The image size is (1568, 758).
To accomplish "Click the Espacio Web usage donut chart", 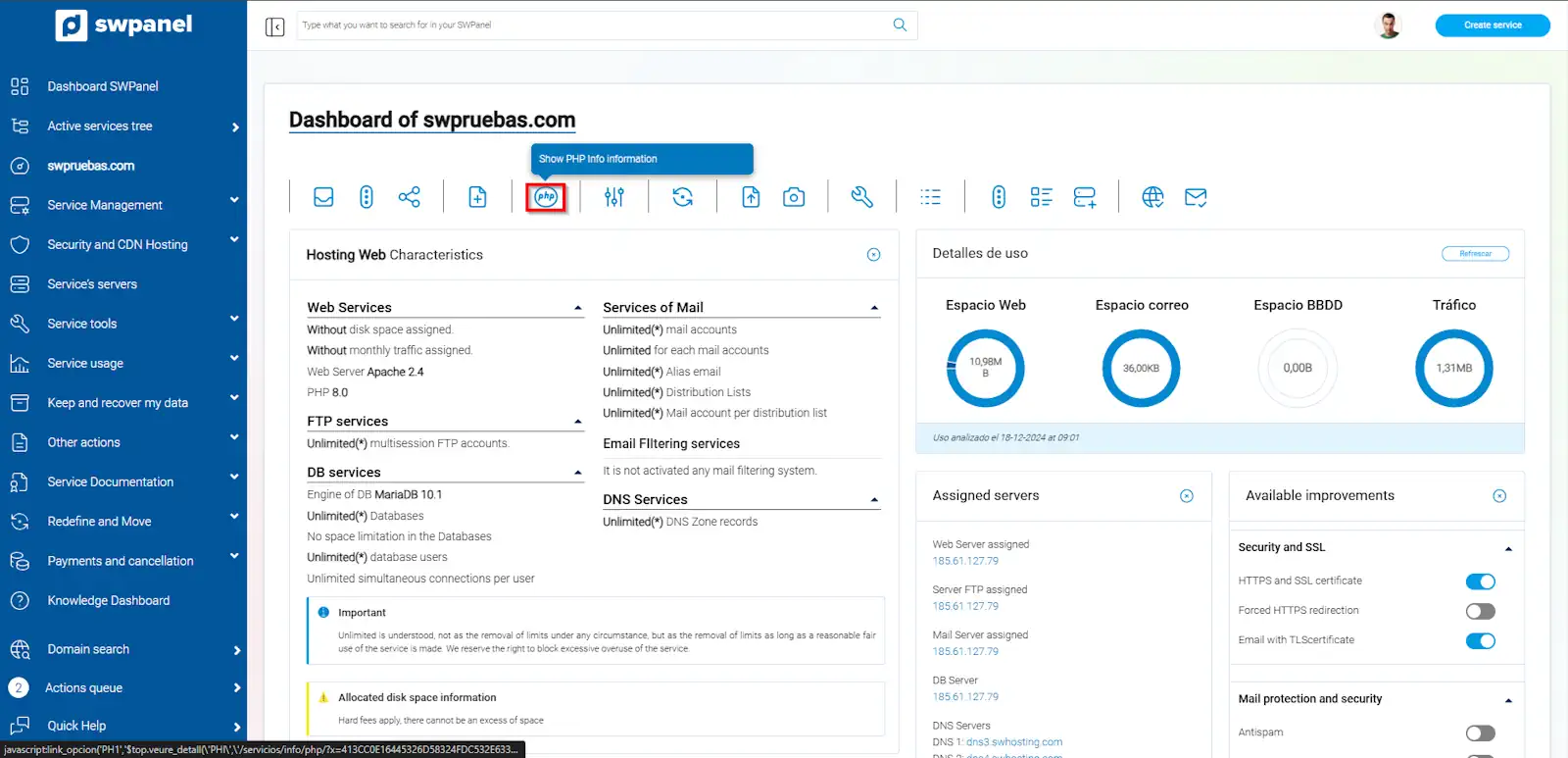I will coord(985,369).
